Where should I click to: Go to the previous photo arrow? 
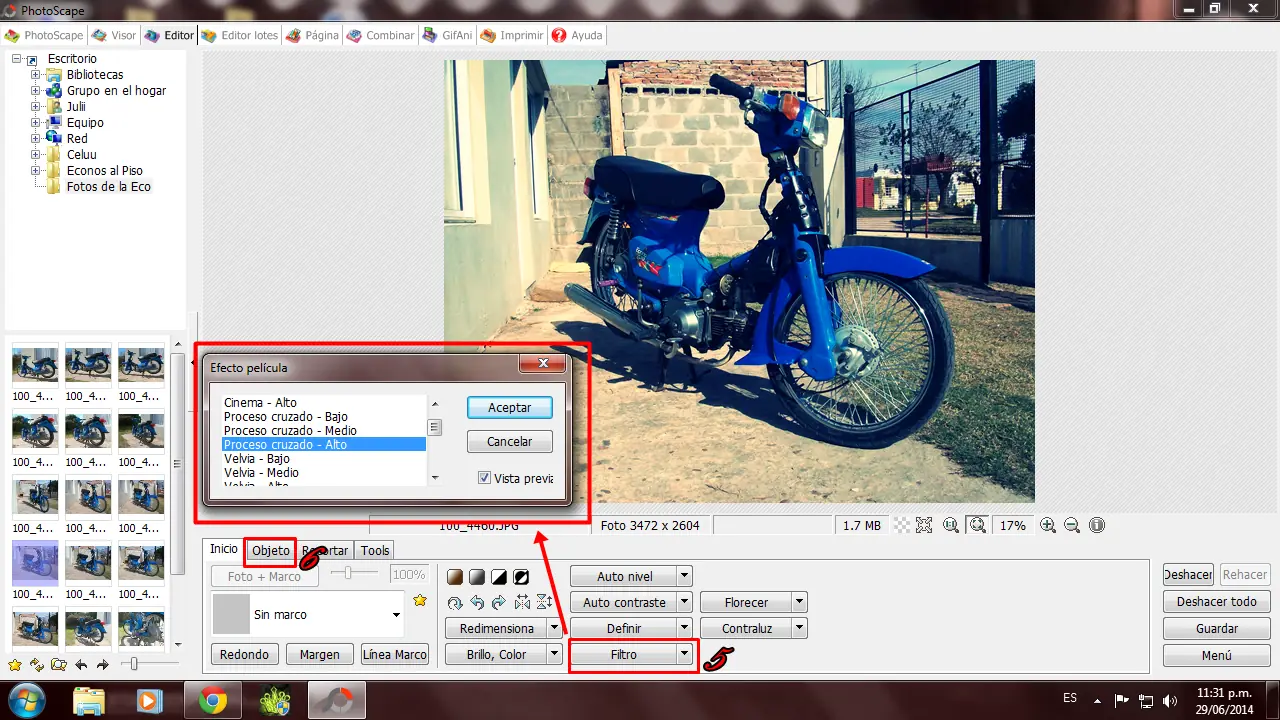[81, 665]
